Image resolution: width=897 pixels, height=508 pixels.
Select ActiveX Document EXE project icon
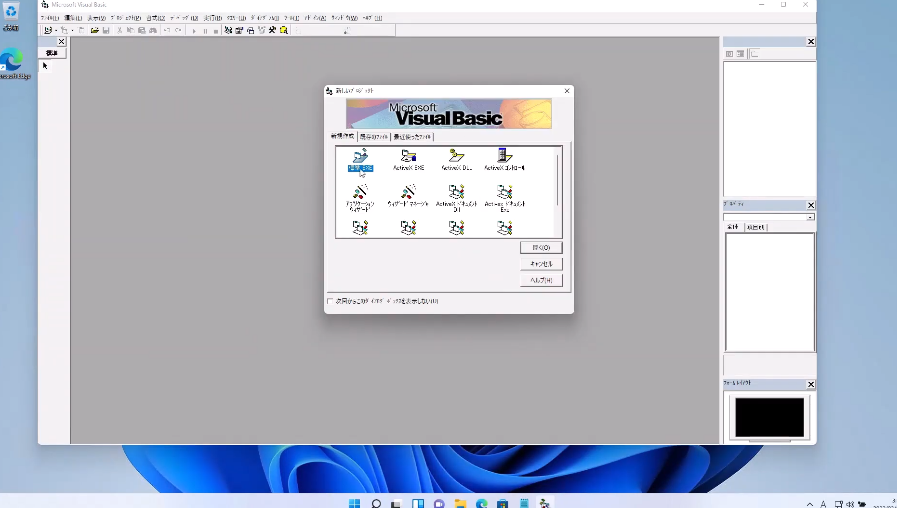pyautogui.click(x=505, y=197)
